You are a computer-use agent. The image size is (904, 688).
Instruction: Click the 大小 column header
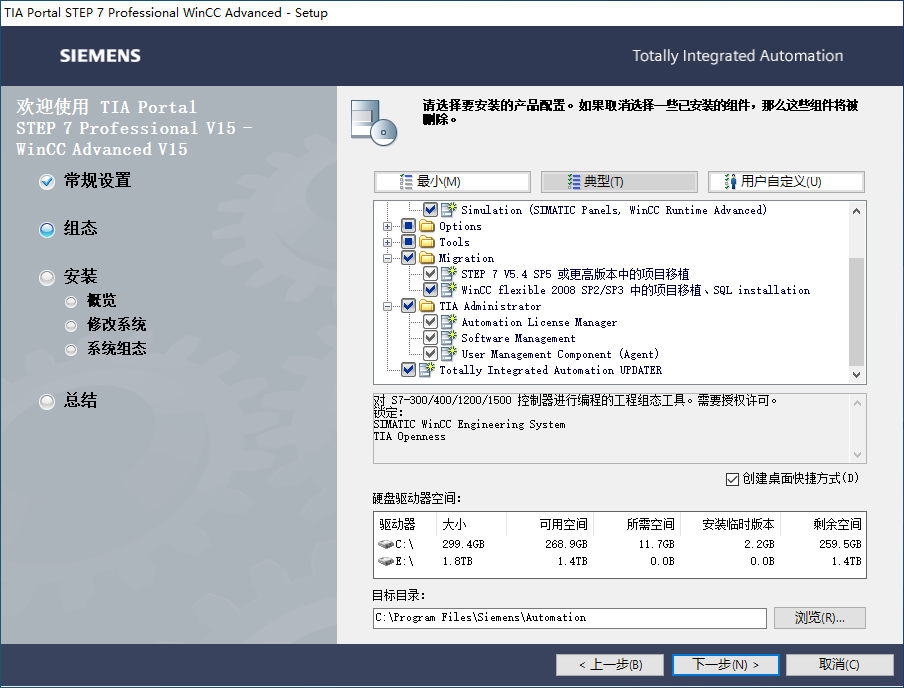(x=472, y=524)
